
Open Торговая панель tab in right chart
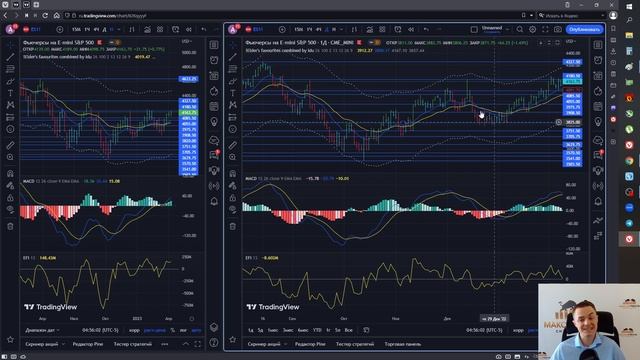pyautogui.click(x=402, y=344)
